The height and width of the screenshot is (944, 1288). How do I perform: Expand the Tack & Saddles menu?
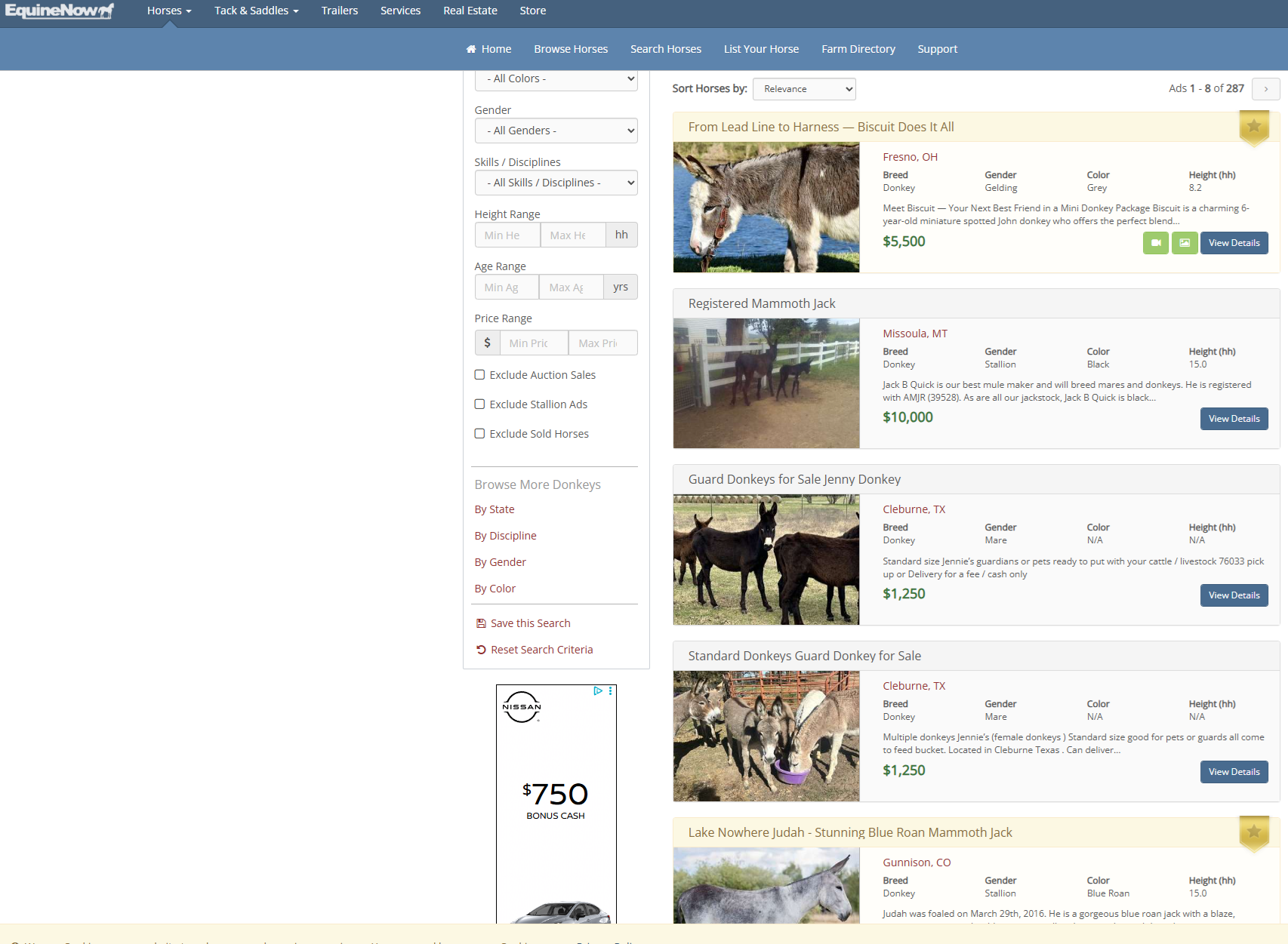coord(257,11)
